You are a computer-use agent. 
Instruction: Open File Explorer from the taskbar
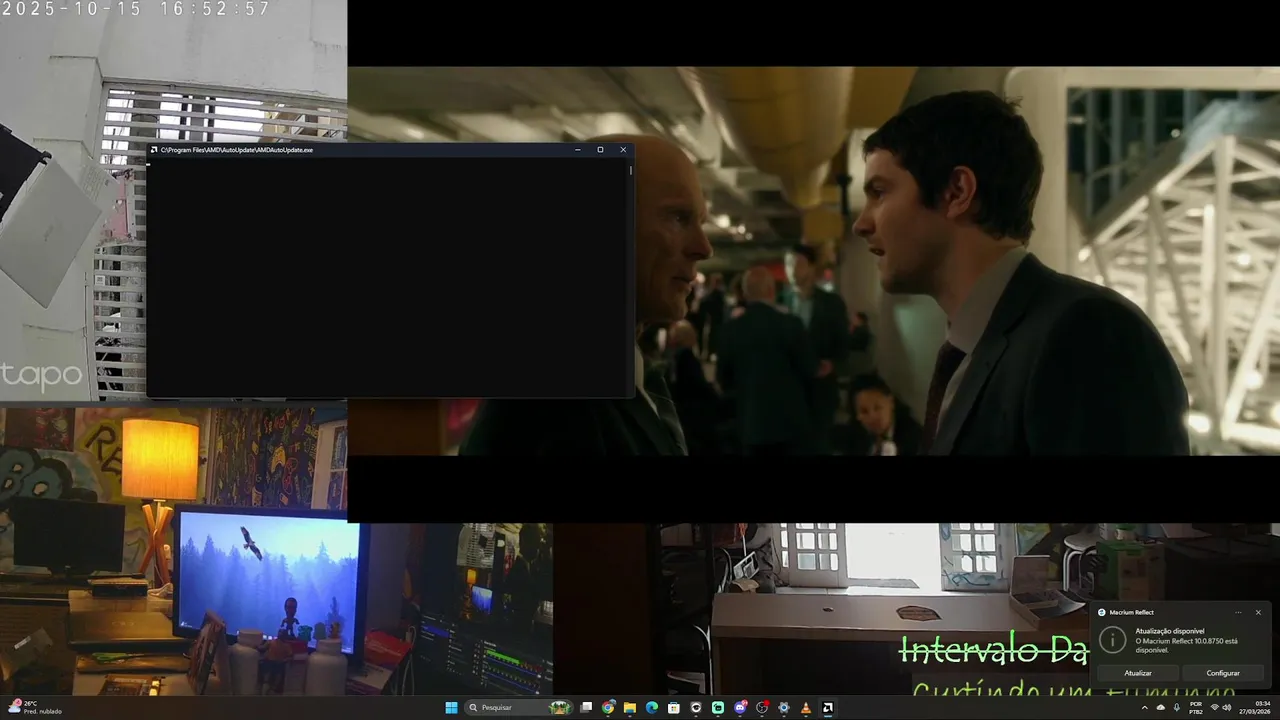coord(630,707)
